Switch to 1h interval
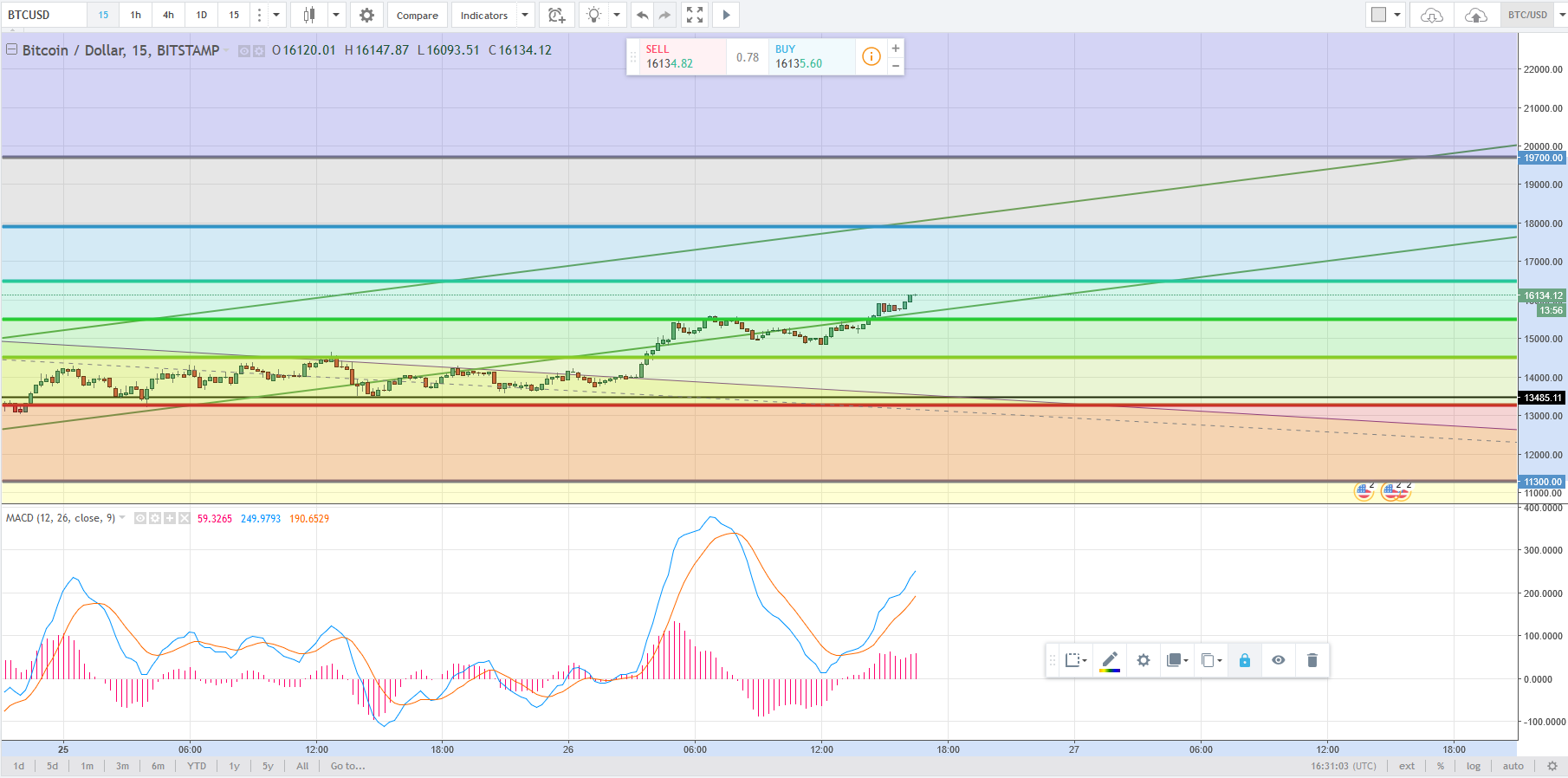 point(136,15)
